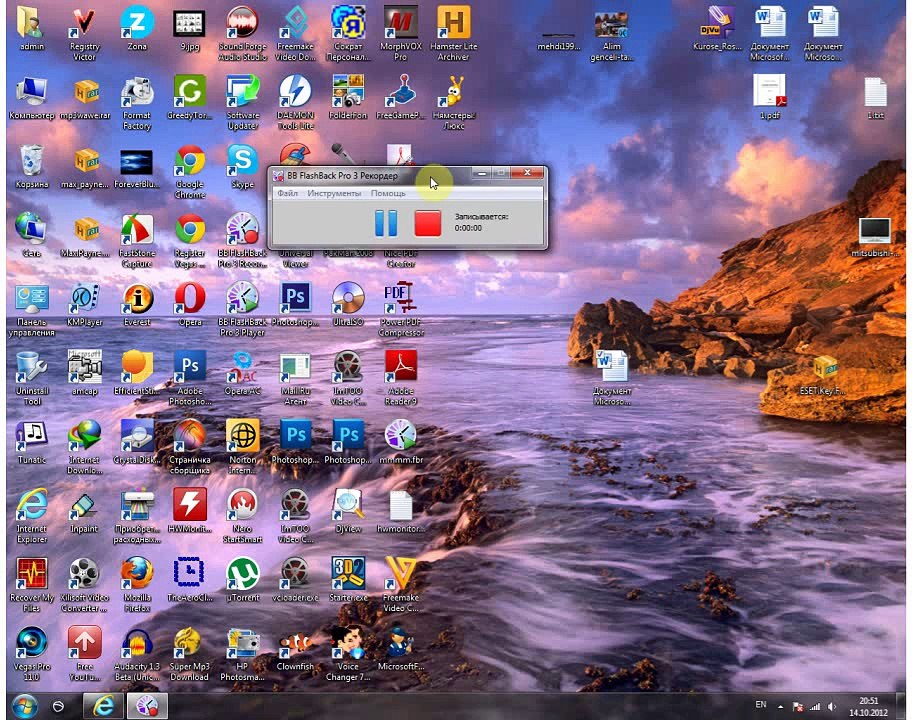912x720 pixels.
Task: Select the Tunatic desktop icon
Action: point(31,443)
